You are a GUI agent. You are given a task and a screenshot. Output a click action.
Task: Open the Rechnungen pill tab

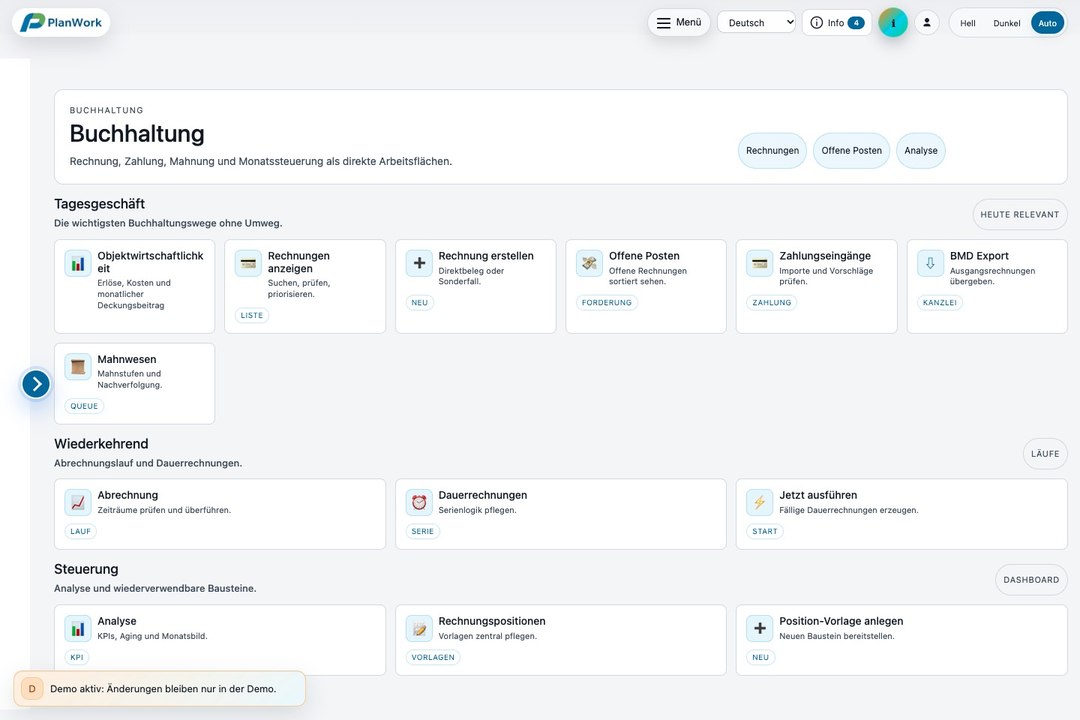coord(772,150)
